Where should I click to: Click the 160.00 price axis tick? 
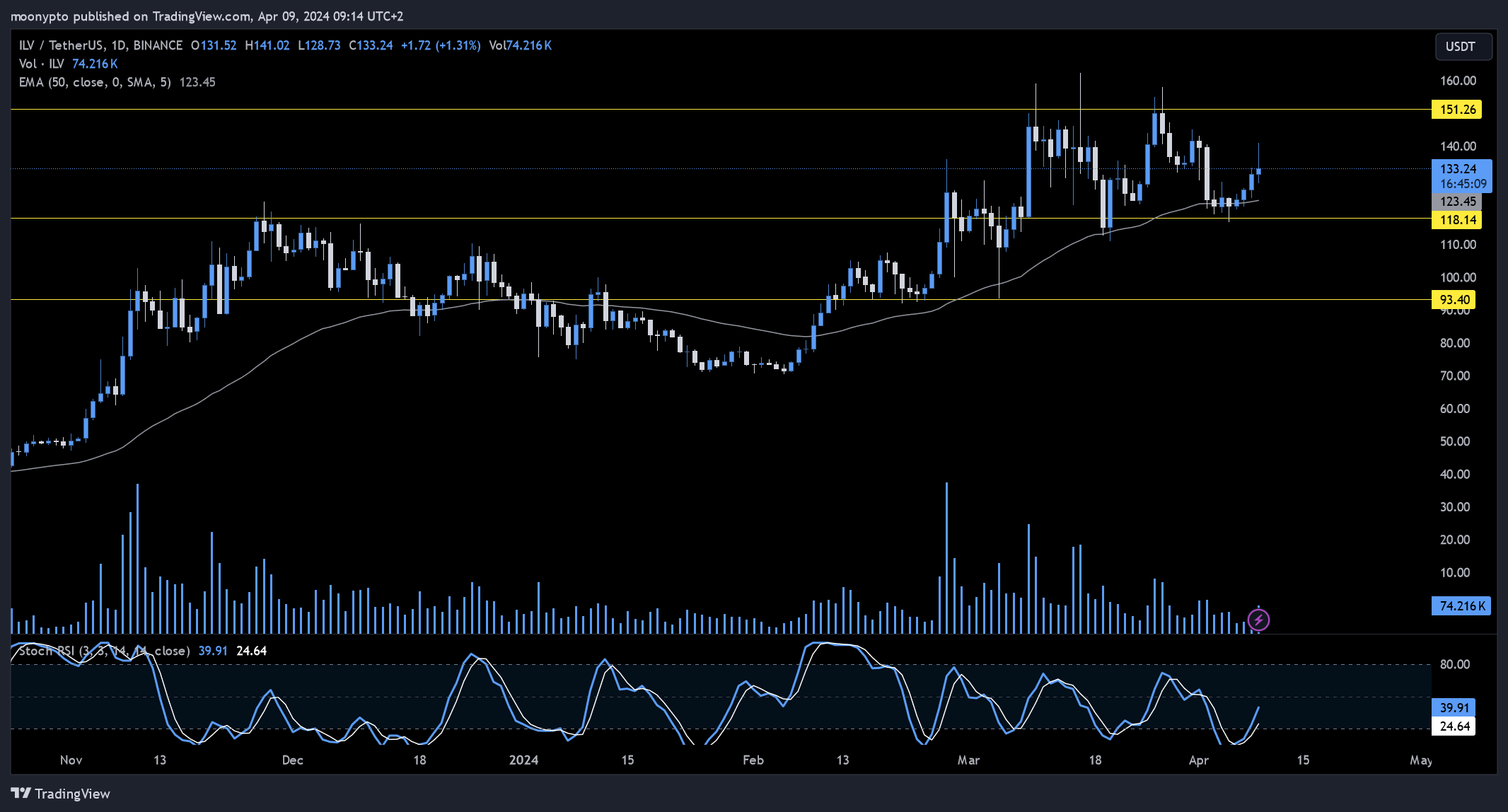pyautogui.click(x=1458, y=81)
